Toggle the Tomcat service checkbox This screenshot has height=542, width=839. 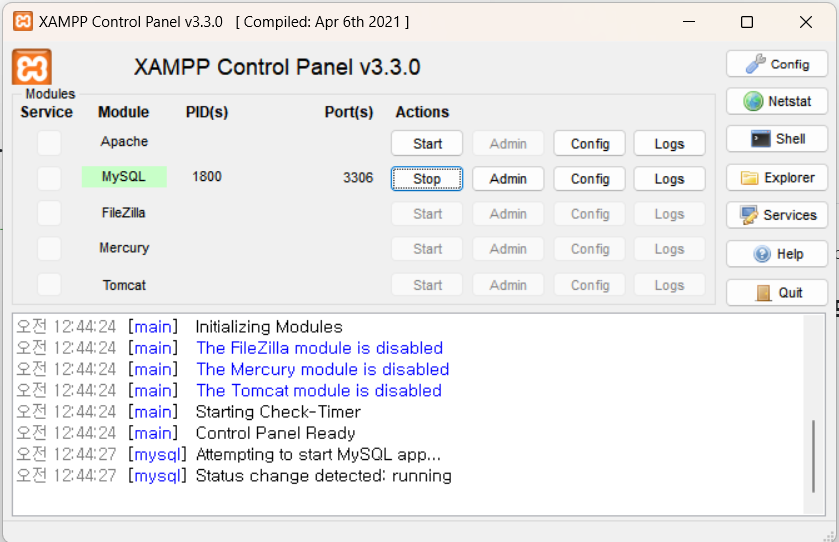coord(49,285)
